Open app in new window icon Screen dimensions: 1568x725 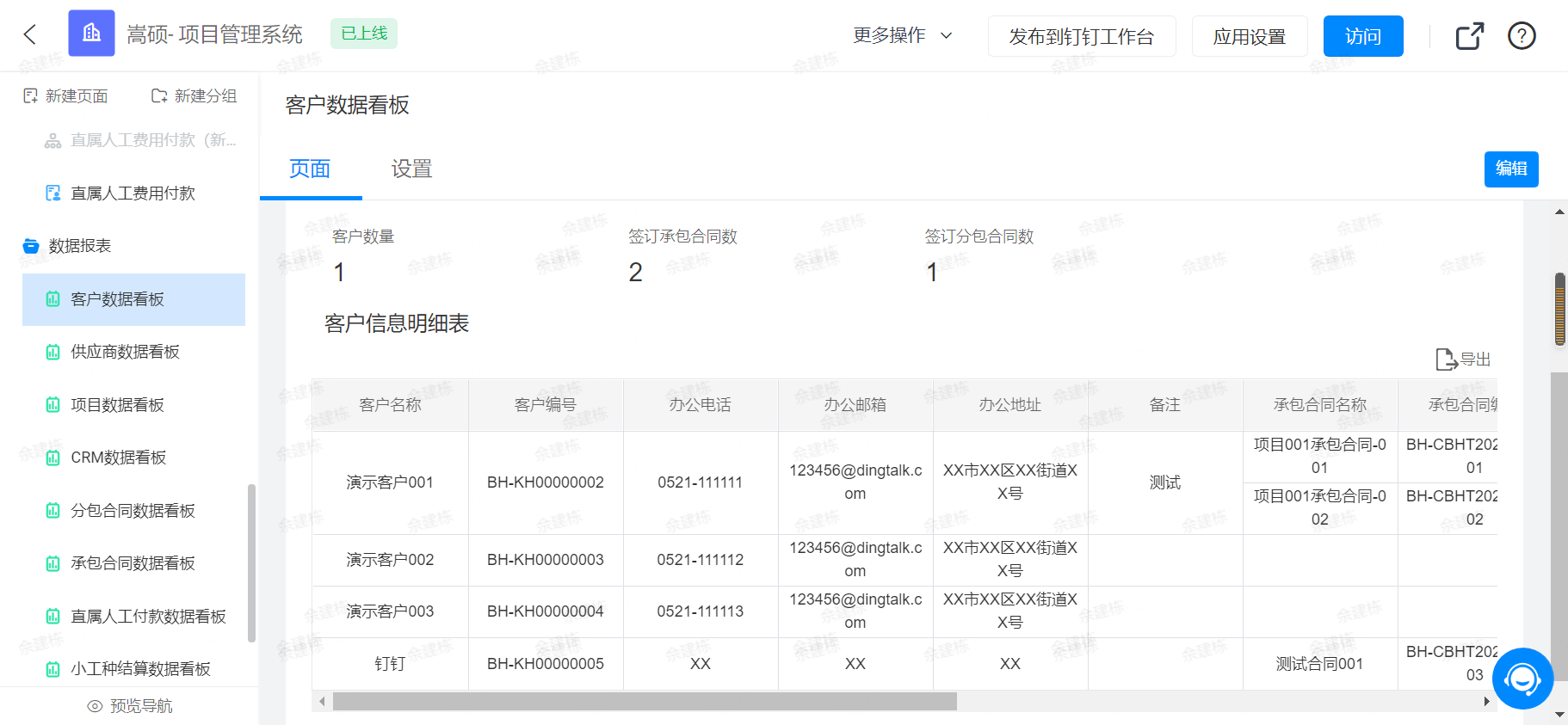(x=1470, y=36)
